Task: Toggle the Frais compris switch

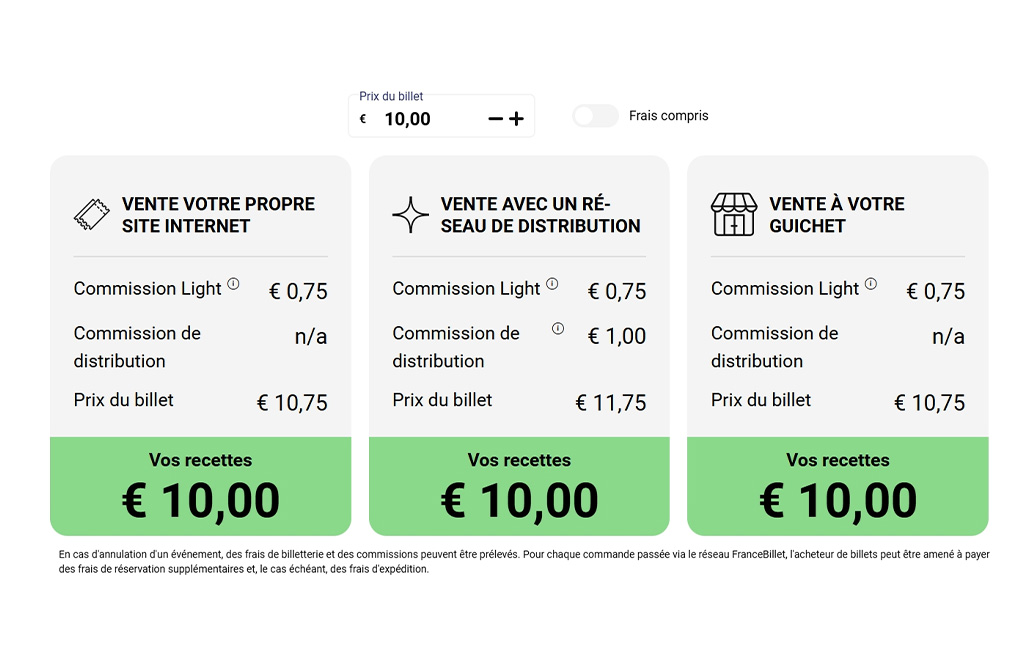Action: 595,116
